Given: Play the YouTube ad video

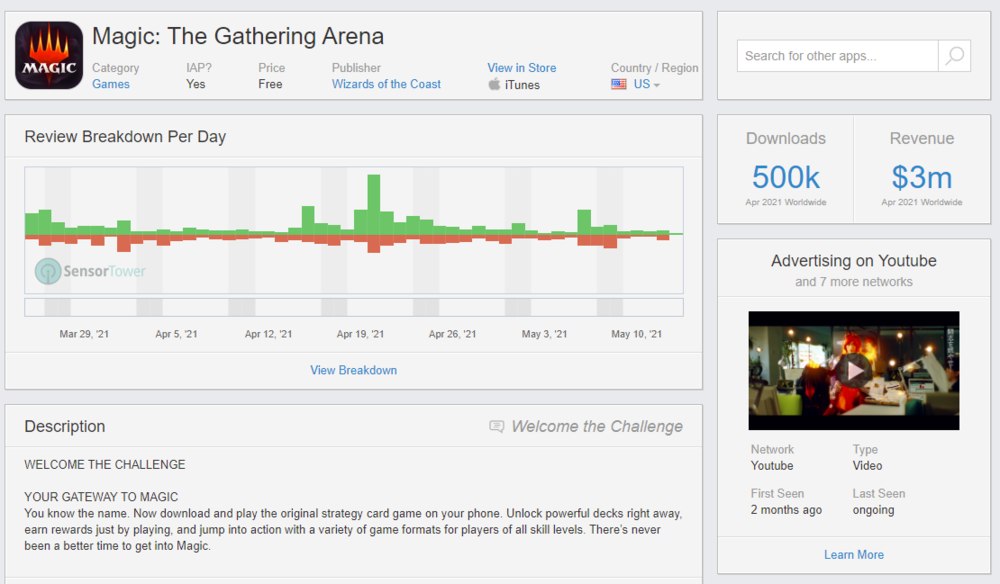Looking at the screenshot, I should point(853,370).
